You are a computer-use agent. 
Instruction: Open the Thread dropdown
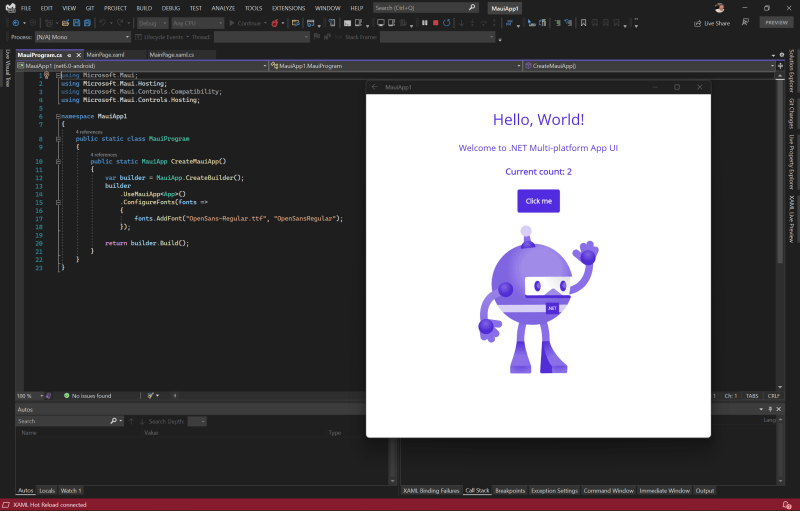tap(262, 37)
